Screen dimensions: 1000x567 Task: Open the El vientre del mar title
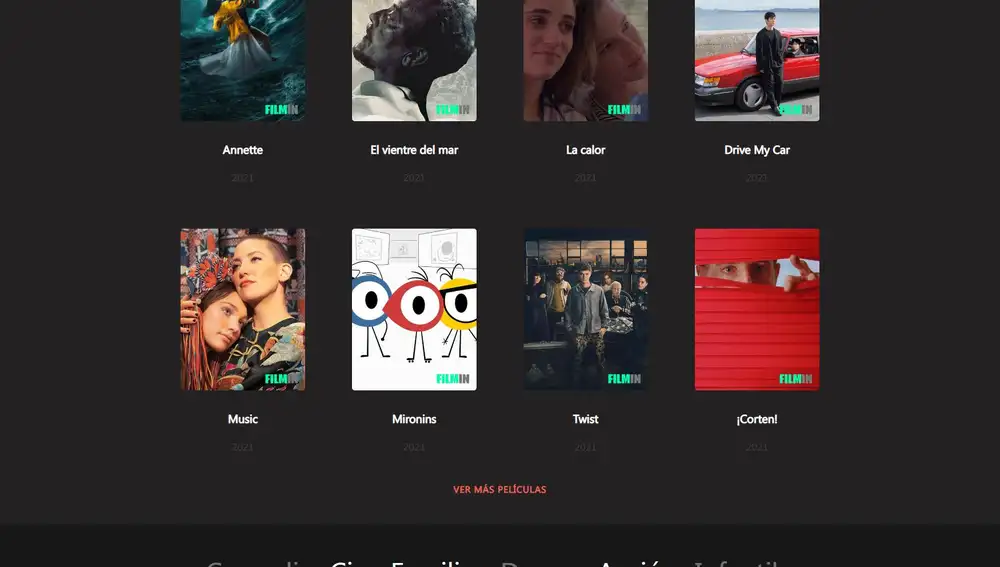pos(414,150)
